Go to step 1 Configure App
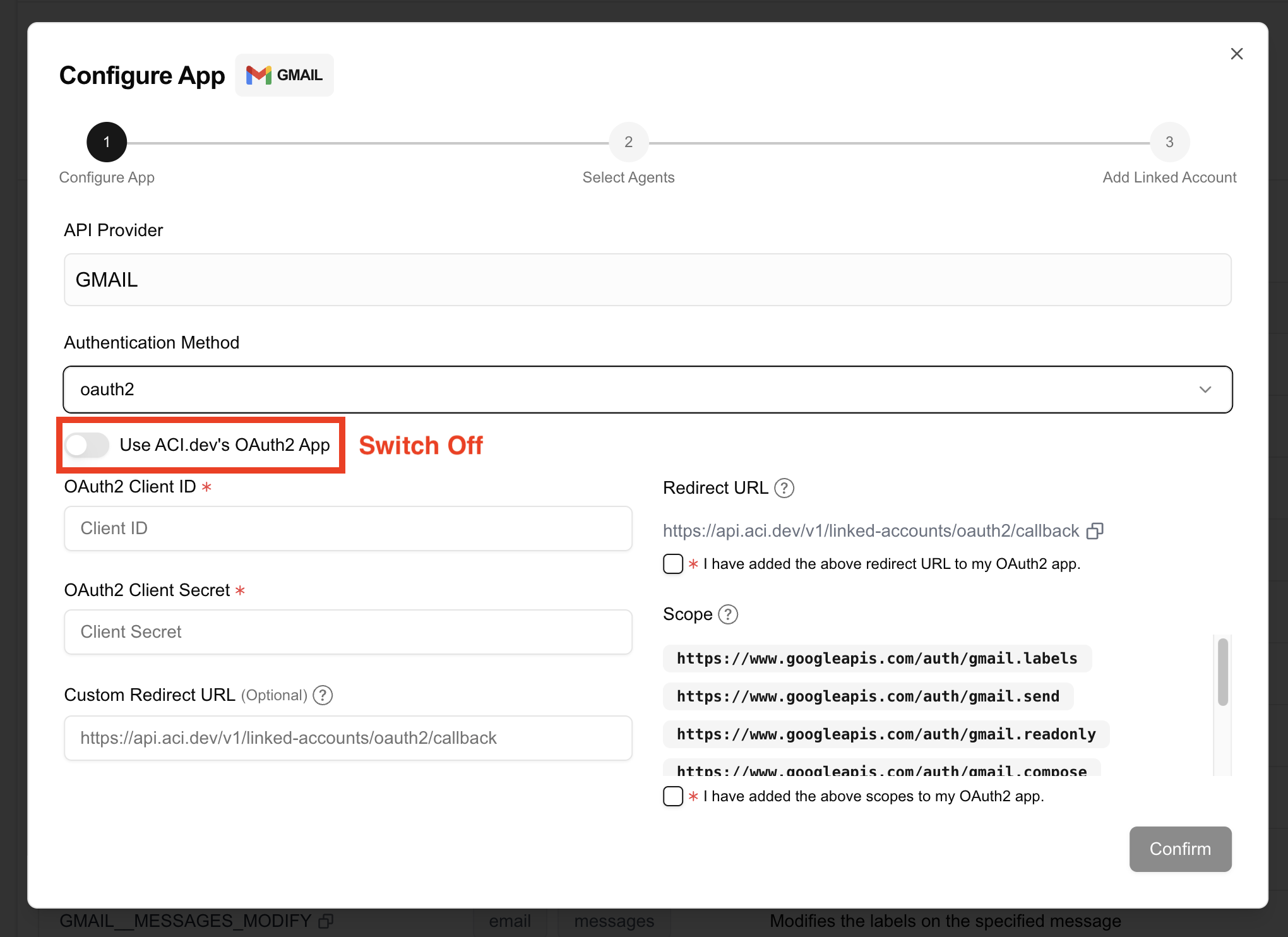Image resolution: width=1288 pixels, height=937 pixels. [107, 142]
